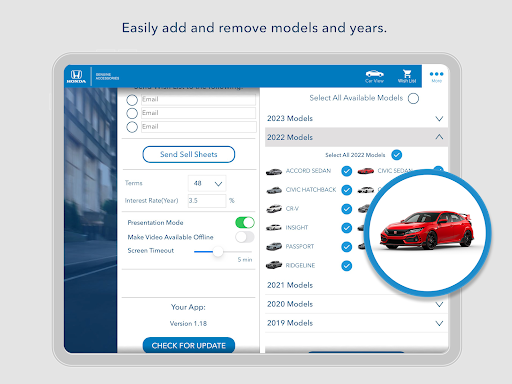512x384 pixels.
Task: Click the Interest Rate input field
Action: click(x=207, y=201)
